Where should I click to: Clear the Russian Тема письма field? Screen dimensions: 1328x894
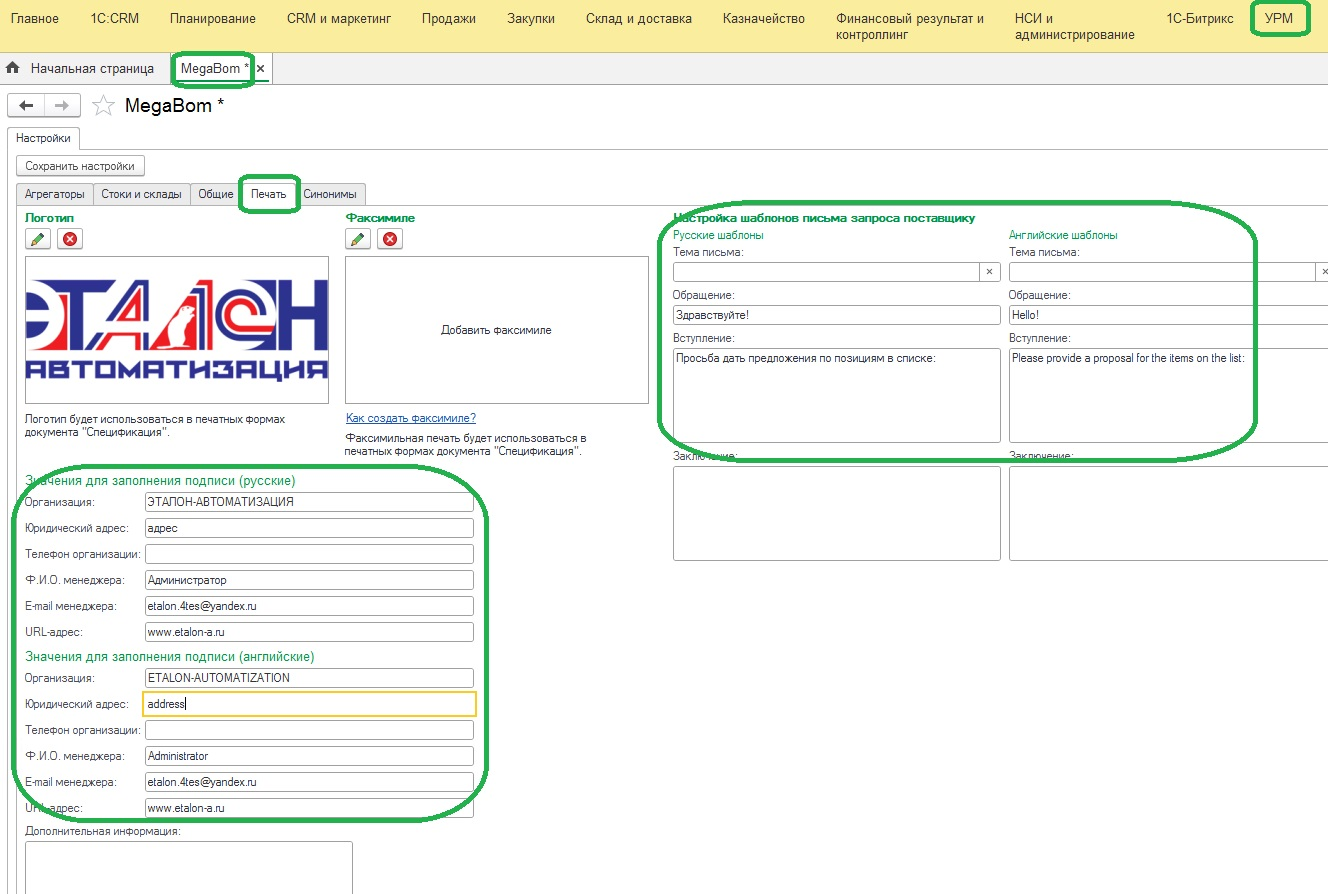989,272
